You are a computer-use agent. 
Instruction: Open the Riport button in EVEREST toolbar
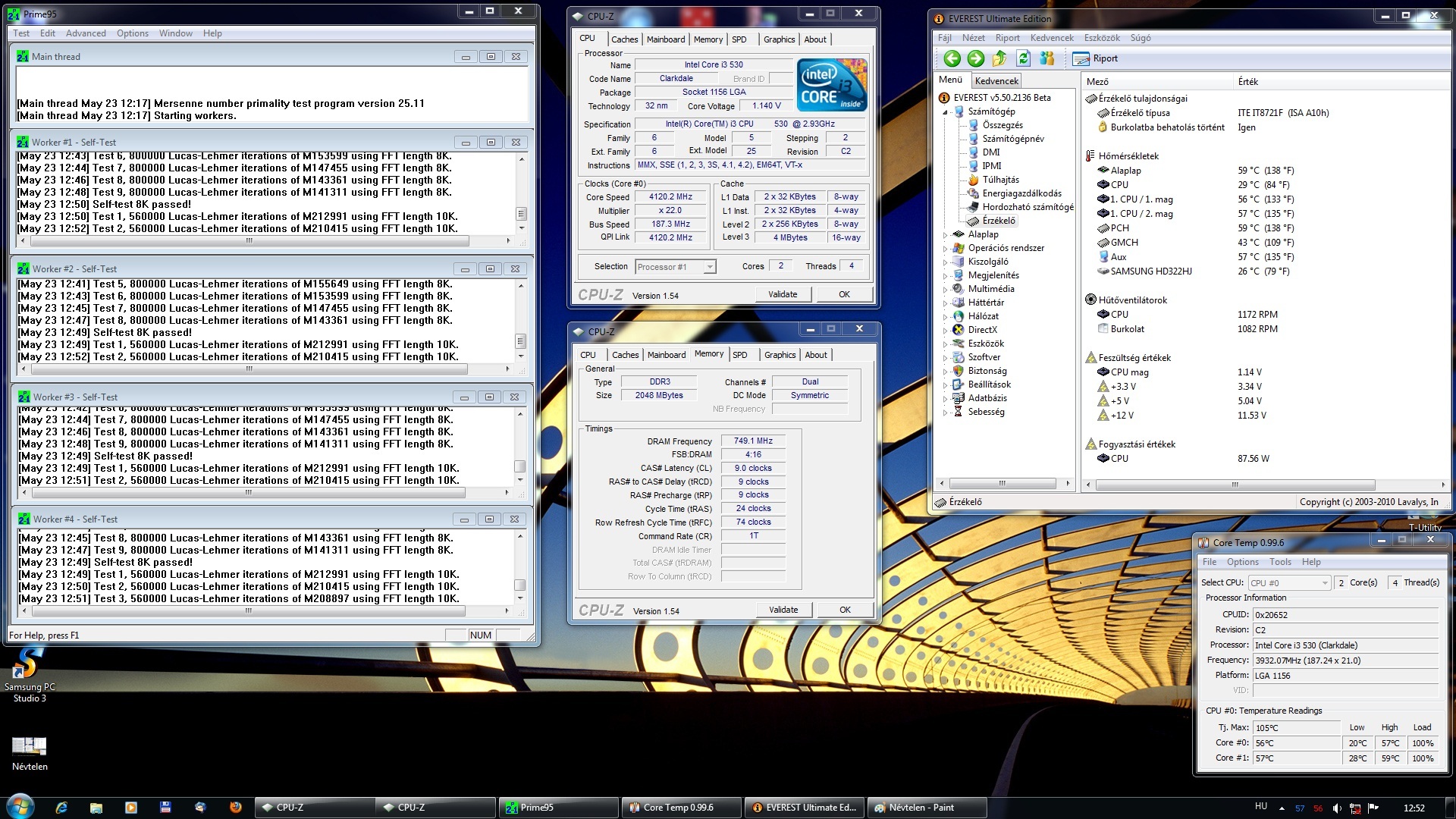click(x=1095, y=58)
